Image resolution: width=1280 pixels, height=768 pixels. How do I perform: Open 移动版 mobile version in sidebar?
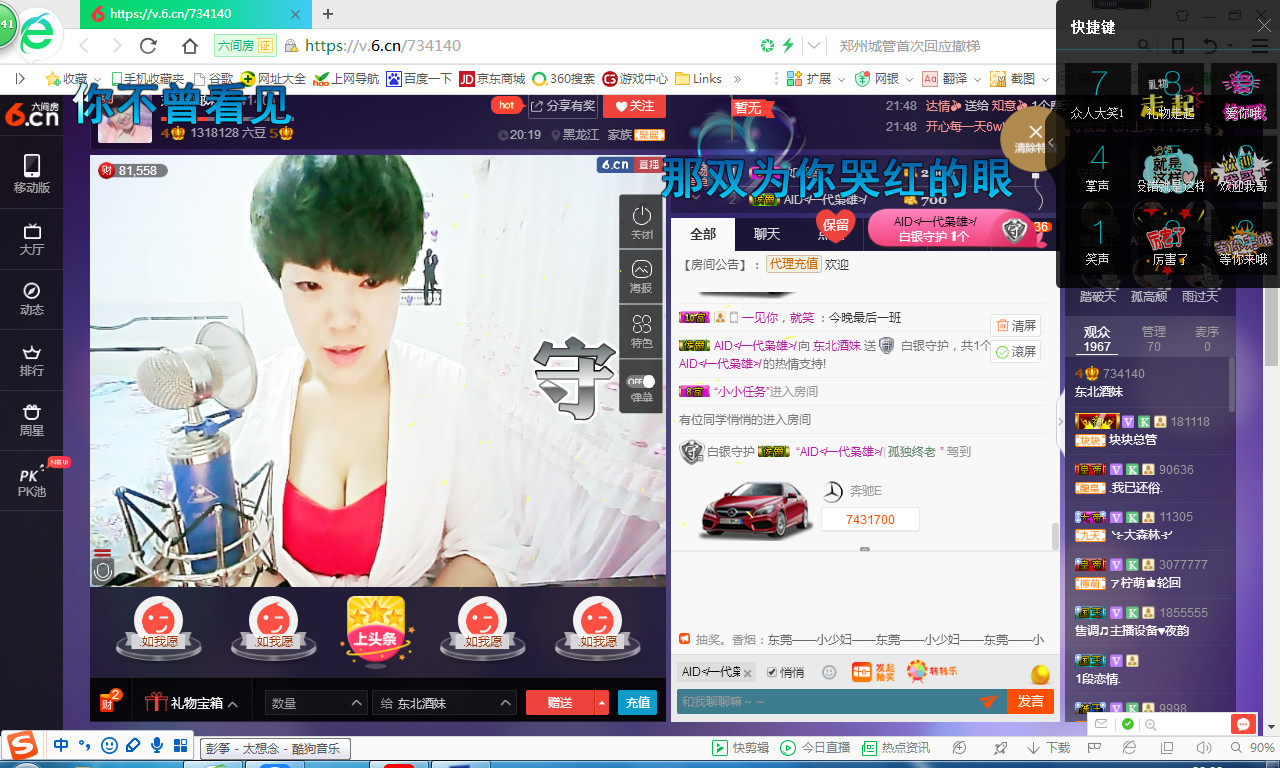click(31, 174)
